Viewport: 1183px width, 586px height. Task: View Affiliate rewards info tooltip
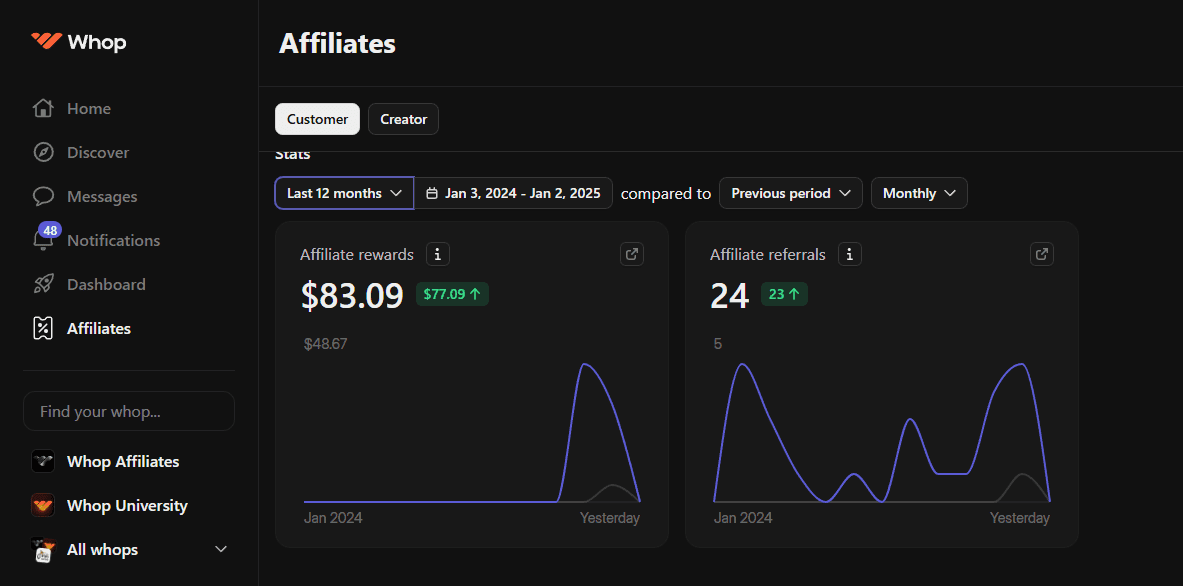tap(437, 254)
